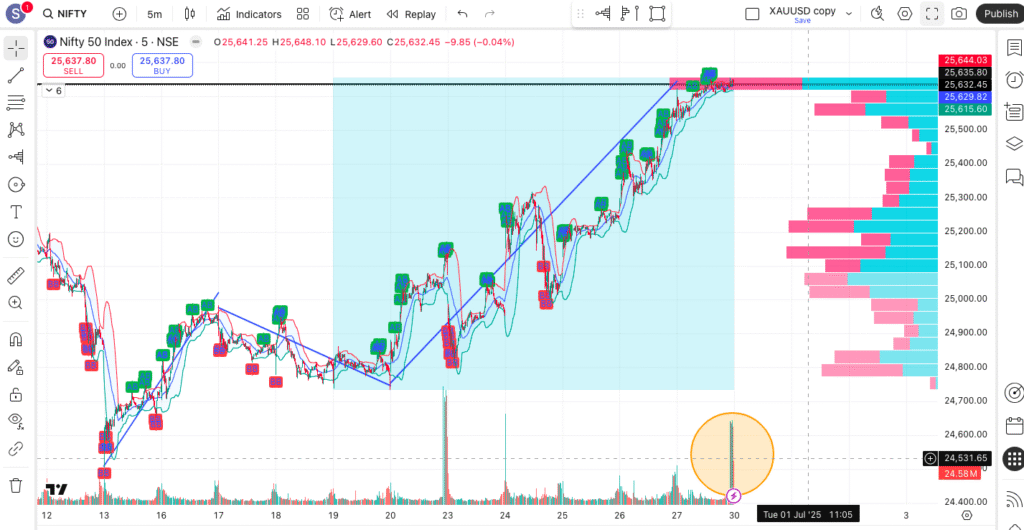Viewport: 1024px width, 530px height.
Task: Click the 25,637.80 BUY button
Action: [x=162, y=65]
